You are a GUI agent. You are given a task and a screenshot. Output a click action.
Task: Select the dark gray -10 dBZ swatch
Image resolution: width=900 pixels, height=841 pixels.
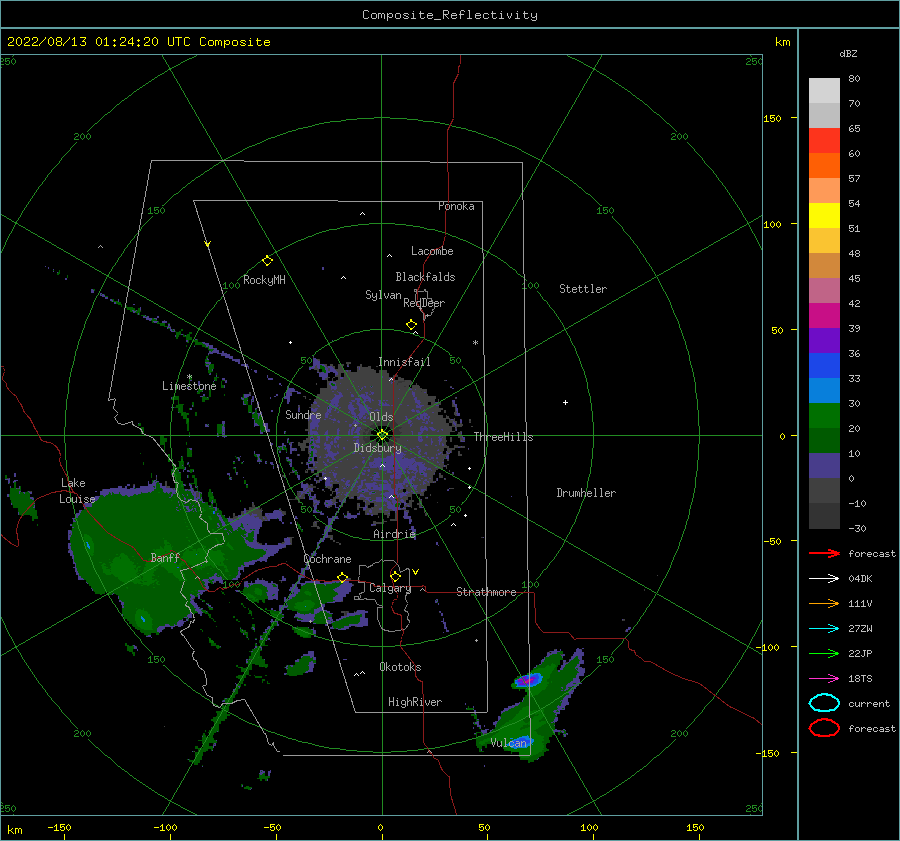click(824, 491)
